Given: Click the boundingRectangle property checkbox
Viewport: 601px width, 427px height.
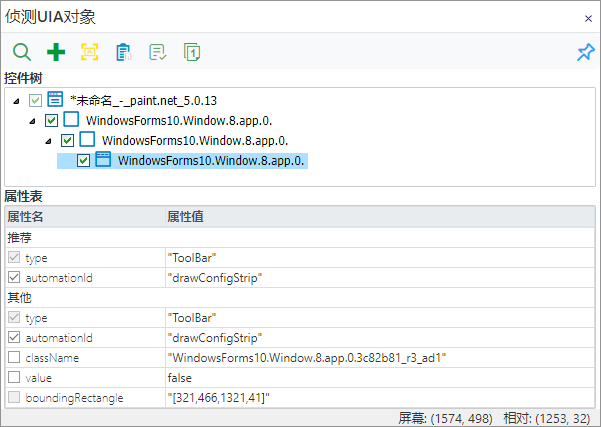Looking at the screenshot, I should click(x=14, y=397).
